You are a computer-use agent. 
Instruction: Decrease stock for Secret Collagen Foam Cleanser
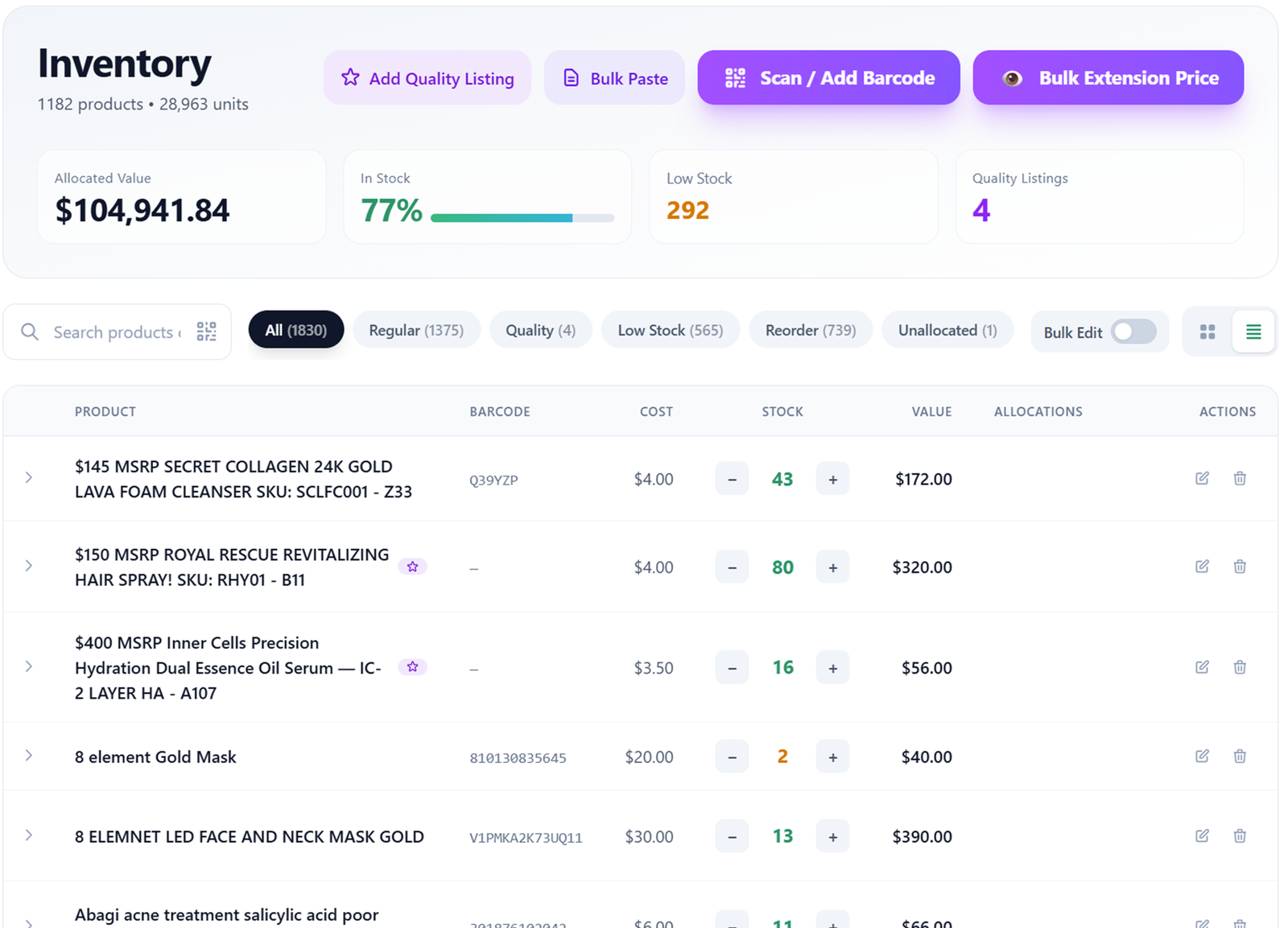[x=732, y=479]
